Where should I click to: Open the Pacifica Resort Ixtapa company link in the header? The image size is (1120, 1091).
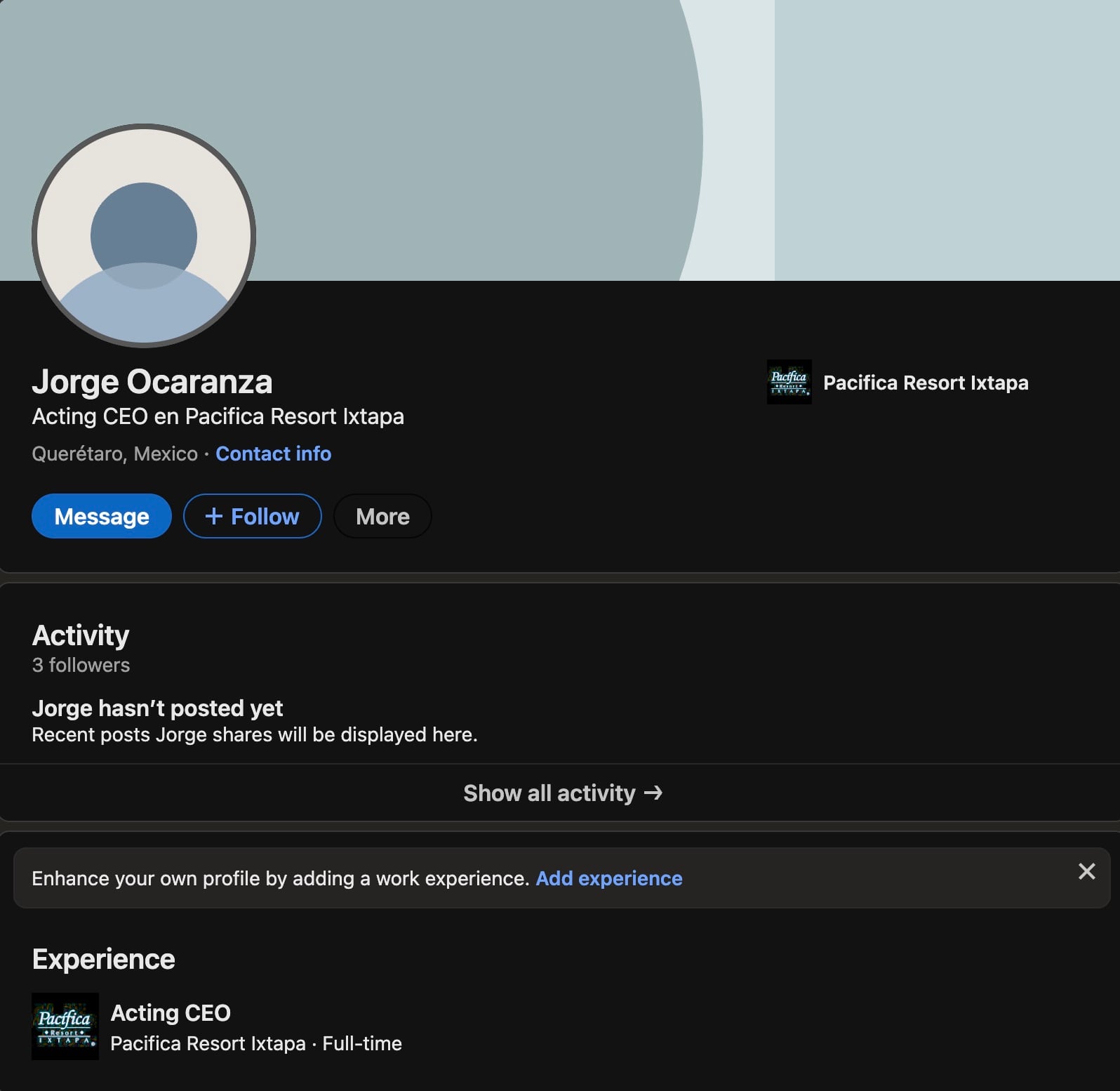click(926, 383)
